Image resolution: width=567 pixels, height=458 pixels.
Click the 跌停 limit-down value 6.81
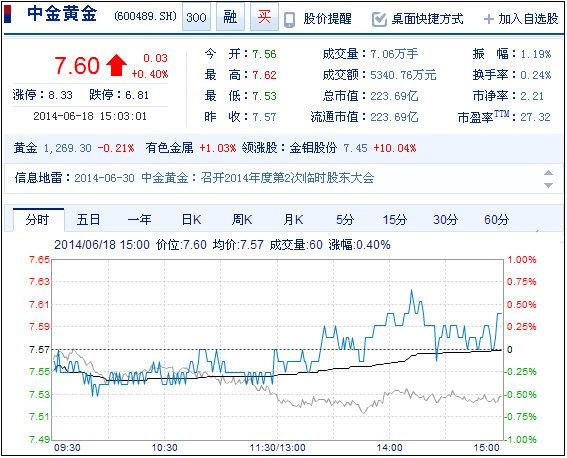137,95
